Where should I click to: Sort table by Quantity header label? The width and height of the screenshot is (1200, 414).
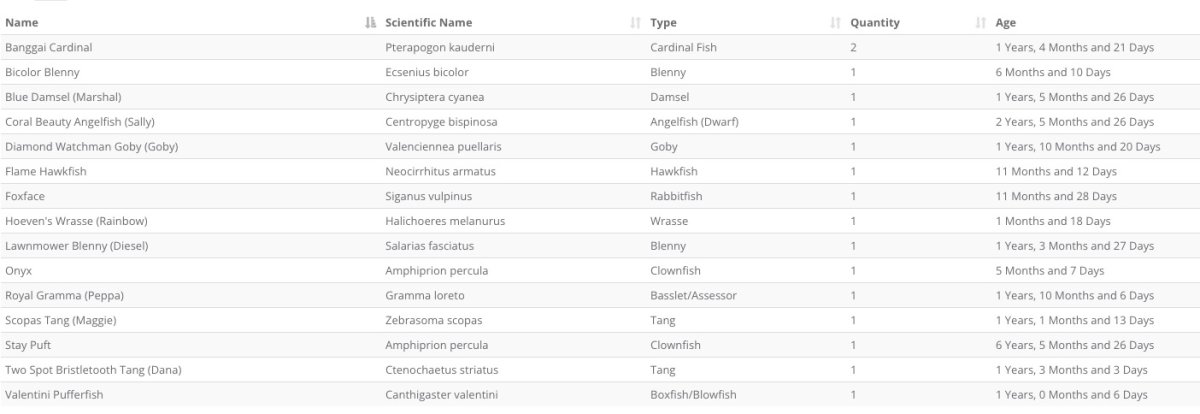click(x=875, y=23)
